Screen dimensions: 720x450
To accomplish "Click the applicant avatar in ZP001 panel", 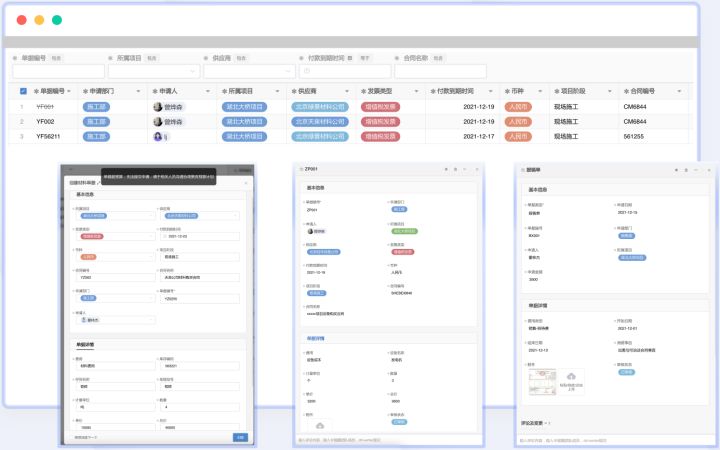I will pos(309,231).
